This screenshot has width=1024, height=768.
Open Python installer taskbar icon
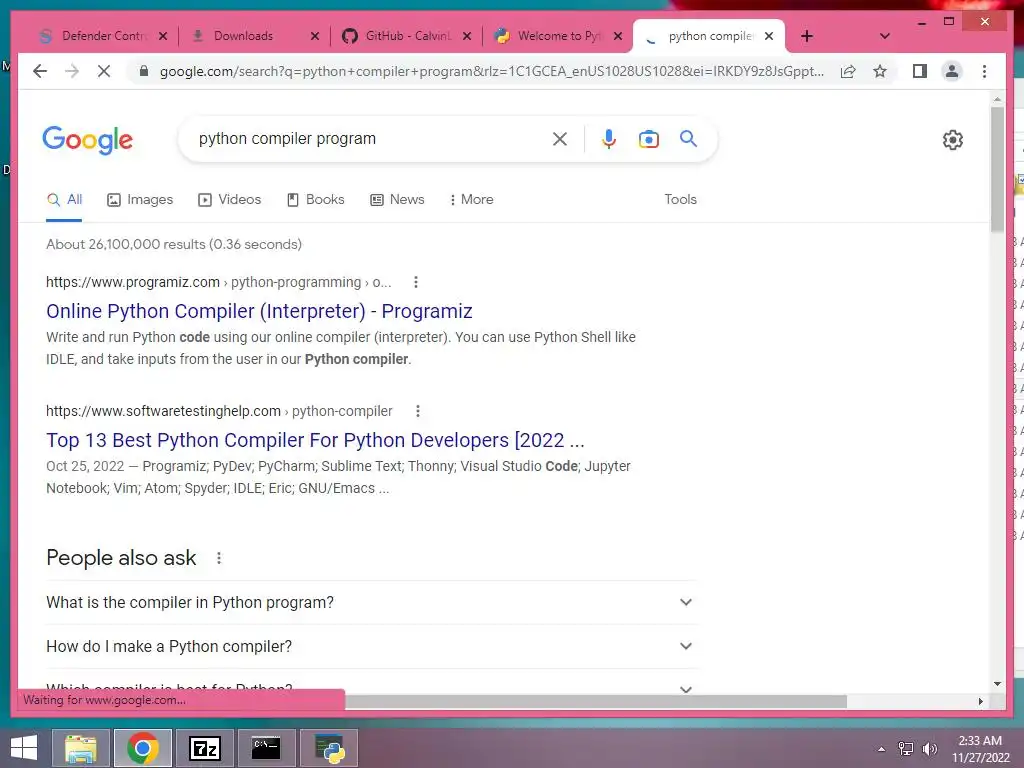329,748
